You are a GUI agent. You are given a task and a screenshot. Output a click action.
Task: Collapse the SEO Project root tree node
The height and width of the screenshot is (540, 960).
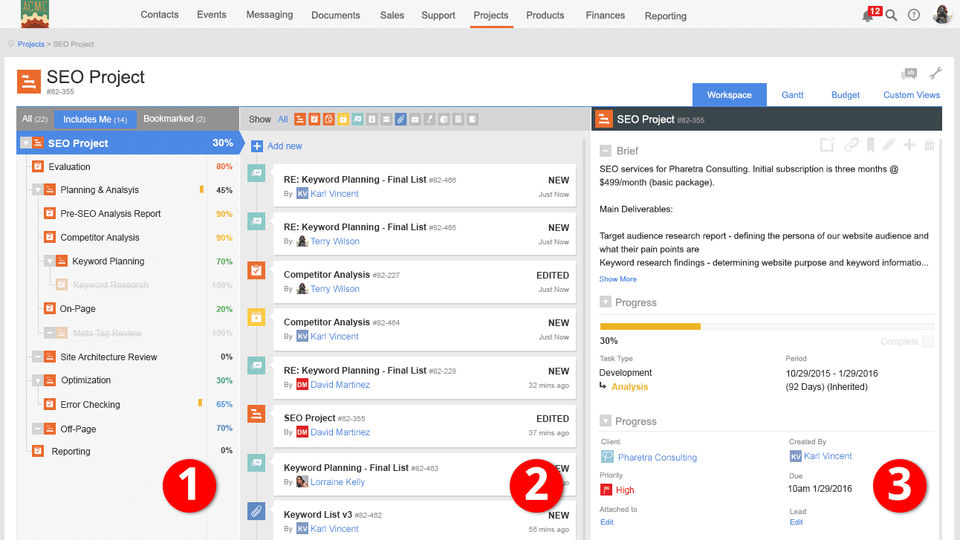(x=25, y=143)
